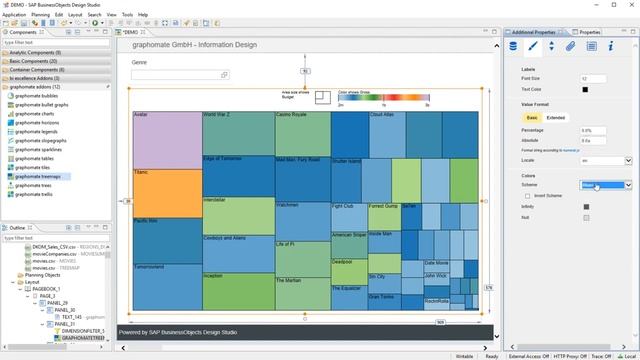Select the Extended value format option
The height and width of the screenshot is (360, 640).
pos(556,118)
